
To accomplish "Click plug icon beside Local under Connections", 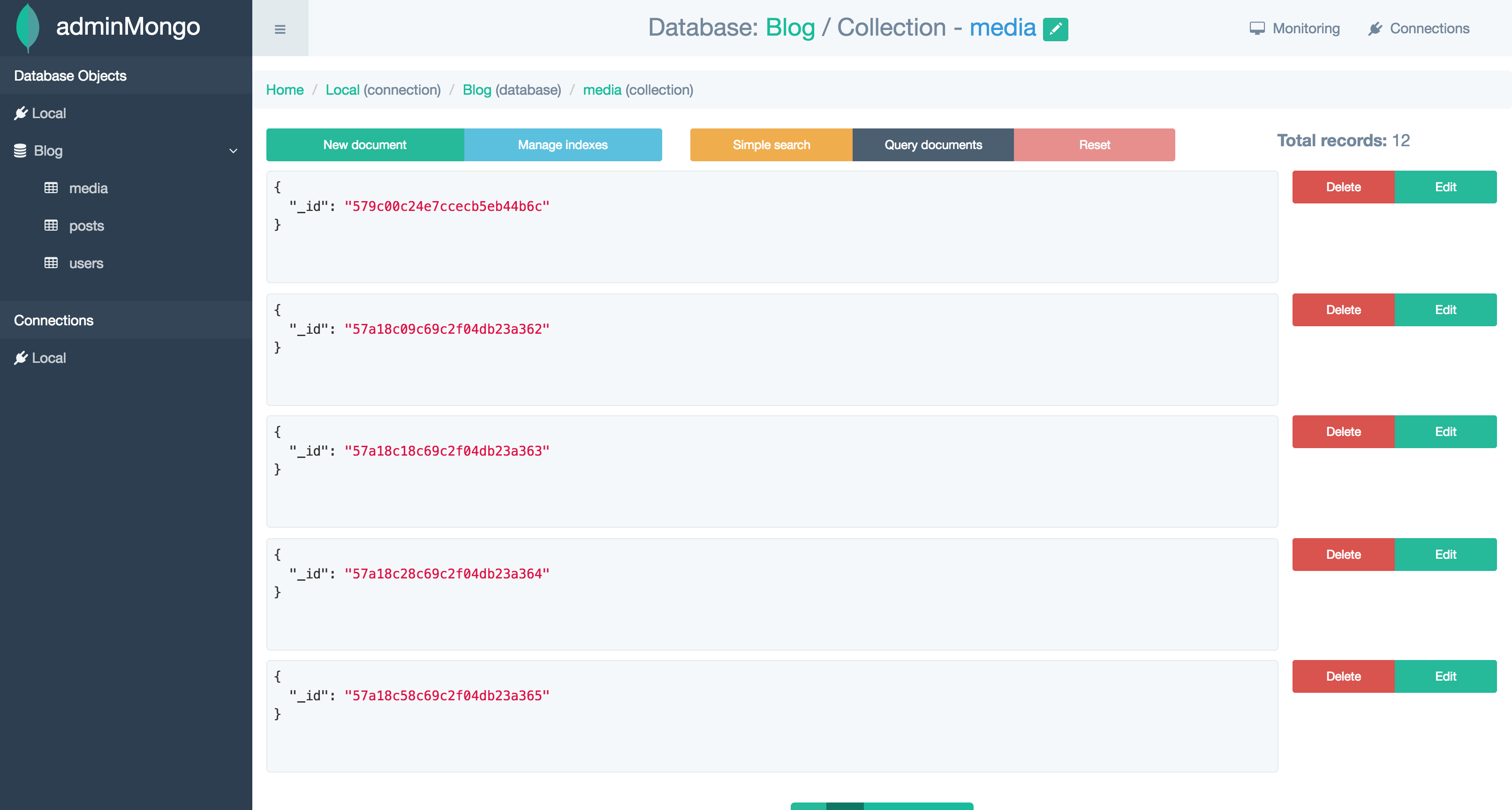I will 21,358.
